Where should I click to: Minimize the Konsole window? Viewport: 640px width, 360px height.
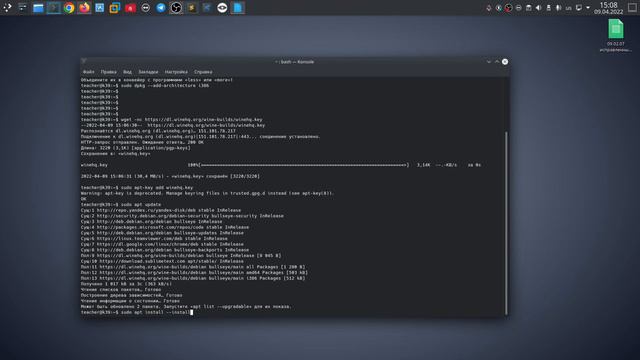tap(489, 62)
